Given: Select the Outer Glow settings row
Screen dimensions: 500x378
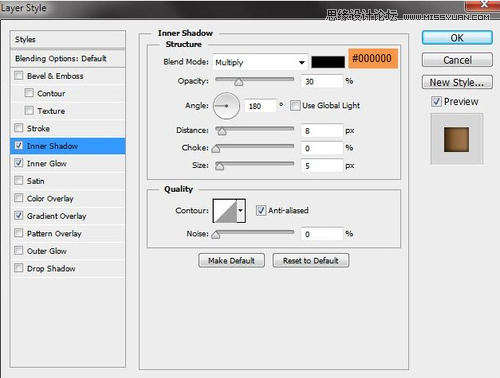Looking at the screenshot, I should pos(68,251).
